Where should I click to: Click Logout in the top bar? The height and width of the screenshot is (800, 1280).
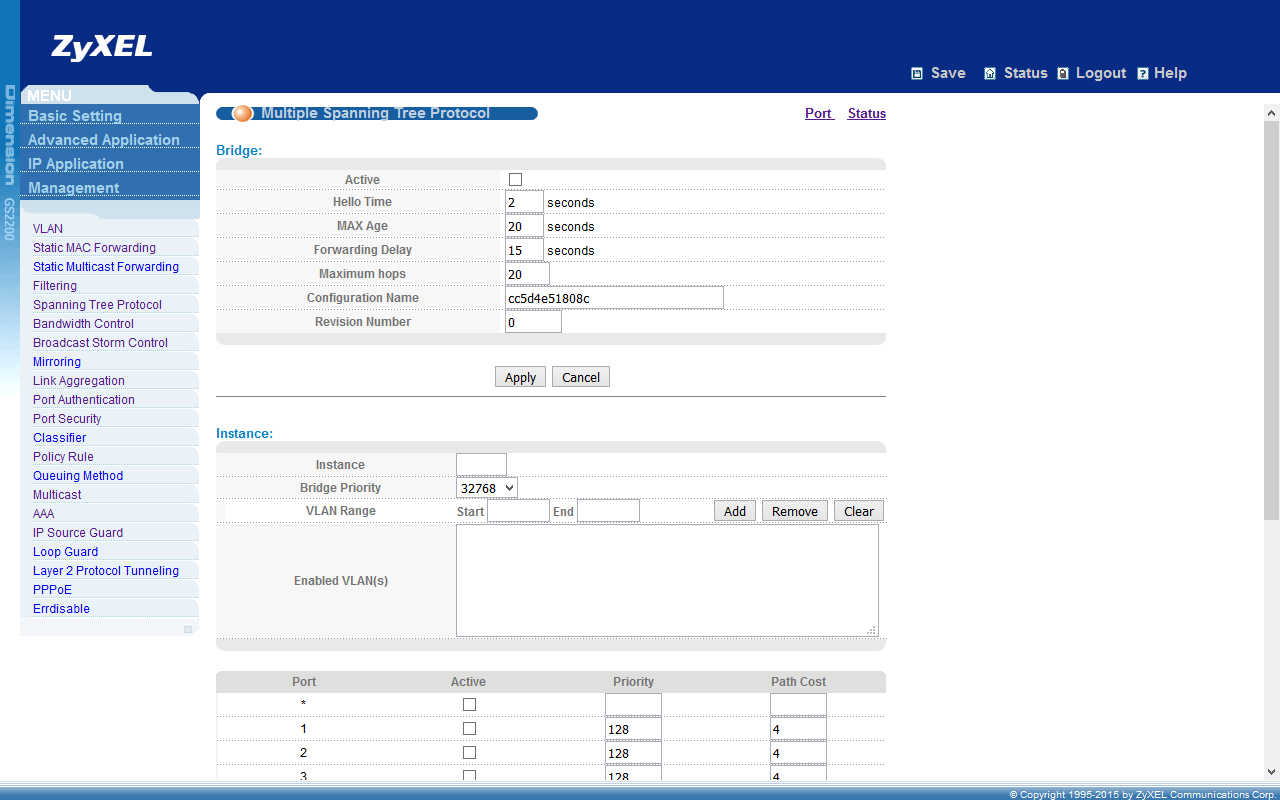coord(1101,73)
